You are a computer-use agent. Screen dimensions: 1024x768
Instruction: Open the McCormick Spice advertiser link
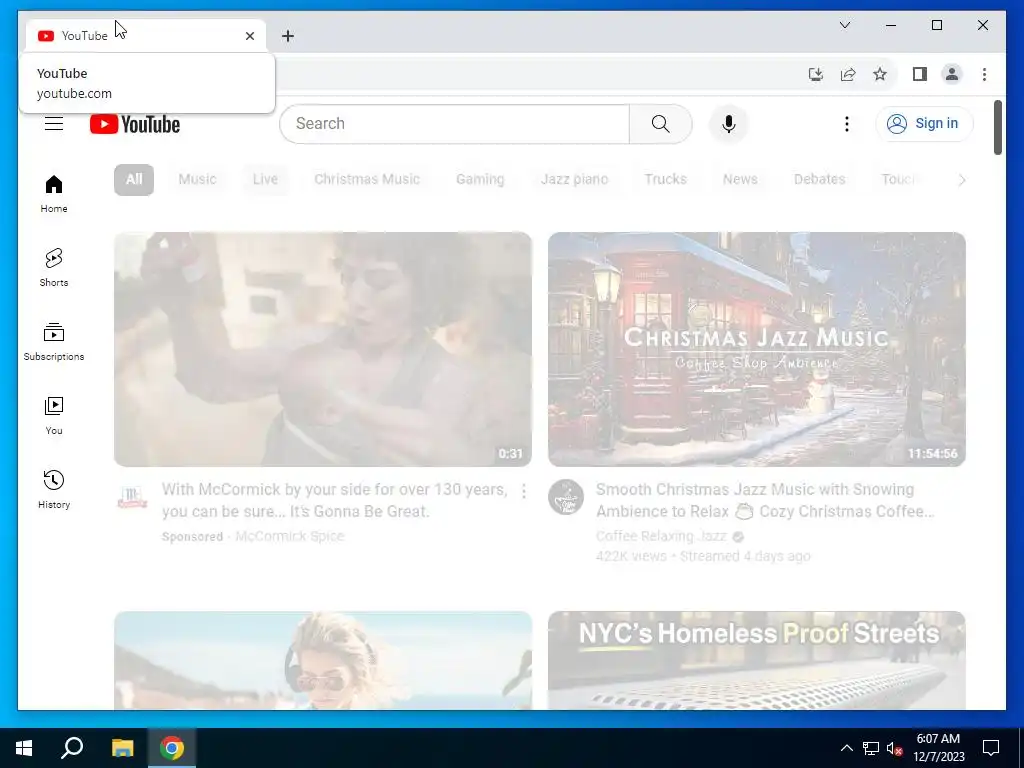[x=289, y=536]
